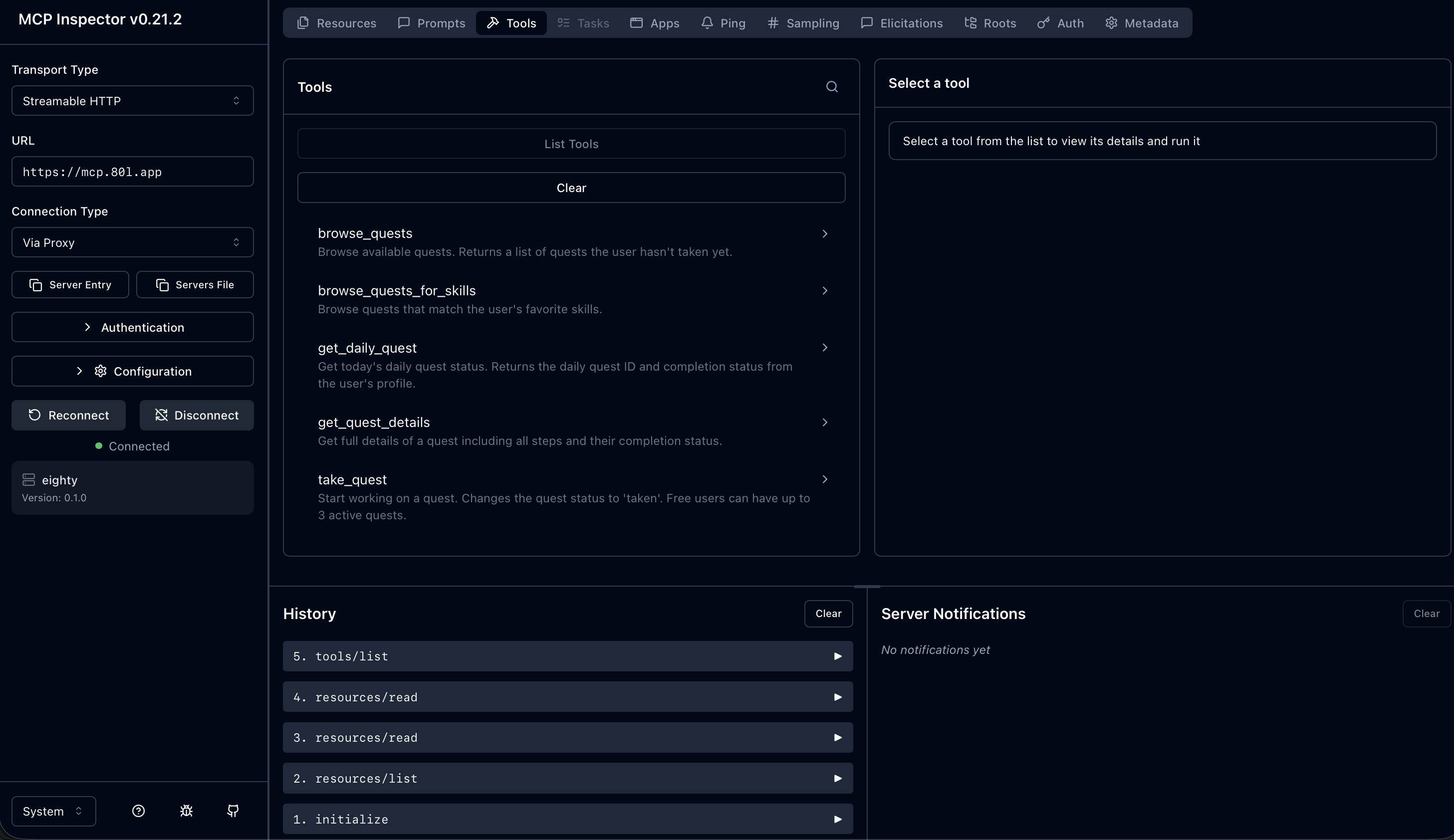Click the Metadata tab gear icon
The width and height of the screenshot is (1454, 840).
[x=1111, y=23]
